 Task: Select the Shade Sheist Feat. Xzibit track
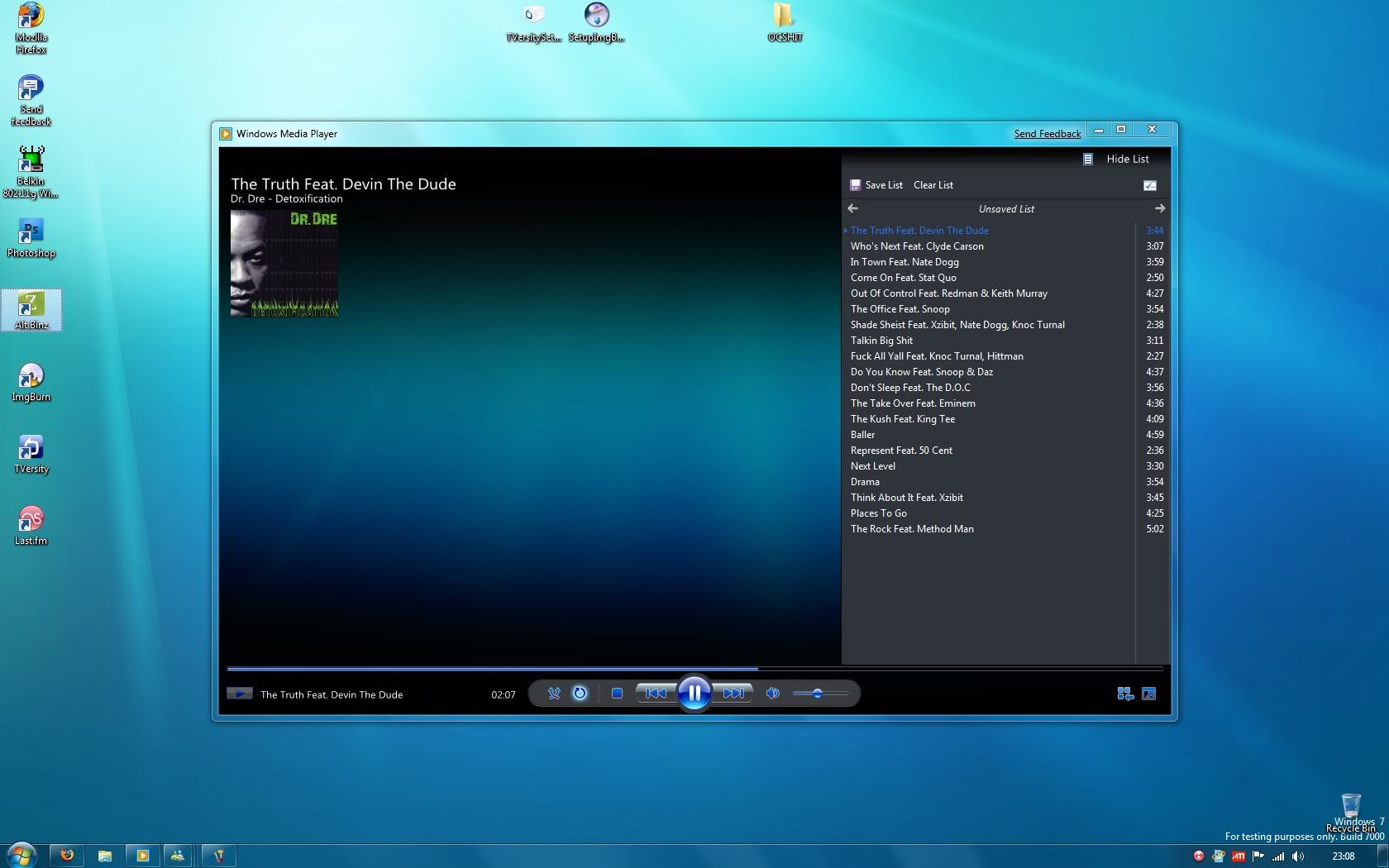[x=1005, y=325]
